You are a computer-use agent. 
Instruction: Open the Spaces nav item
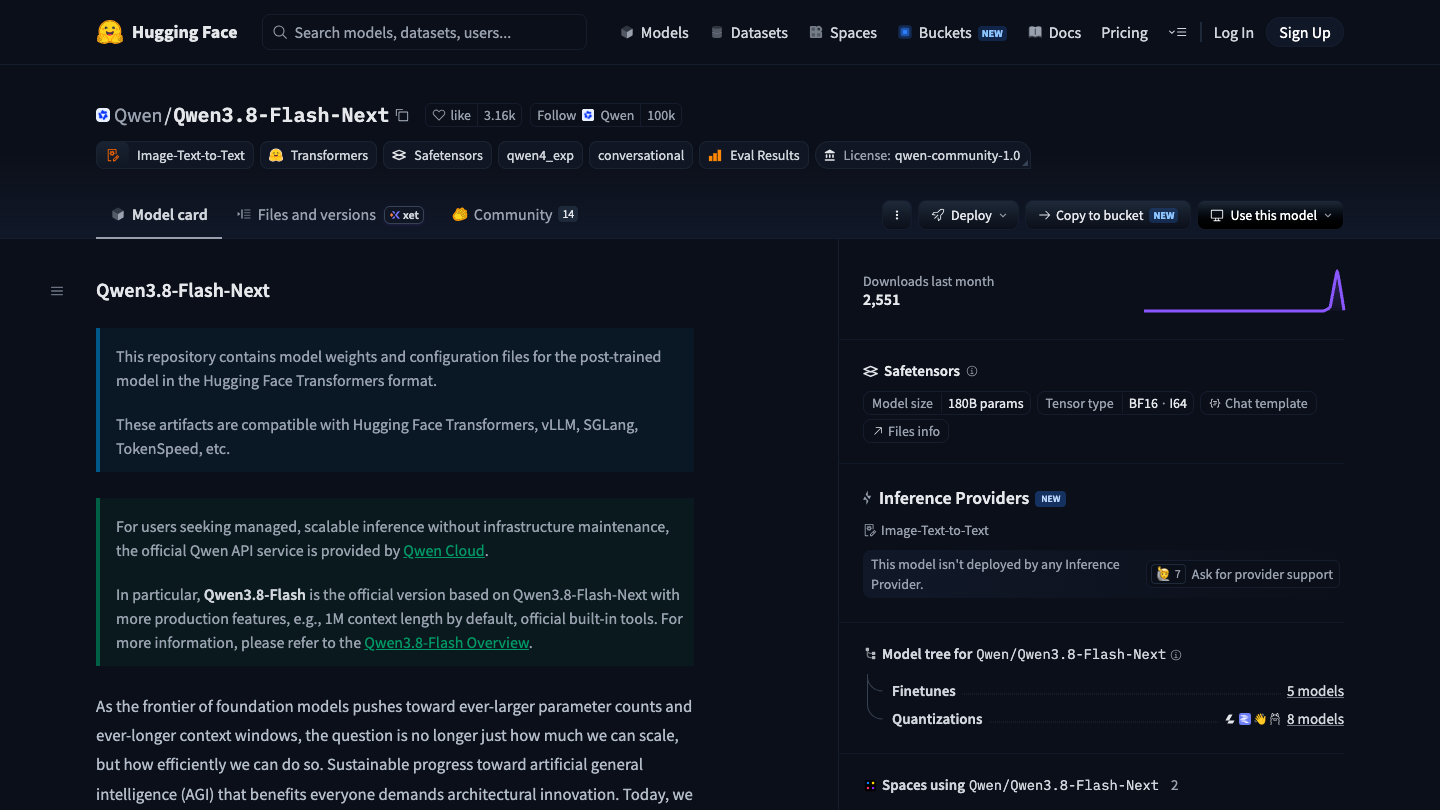click(843, 32)
